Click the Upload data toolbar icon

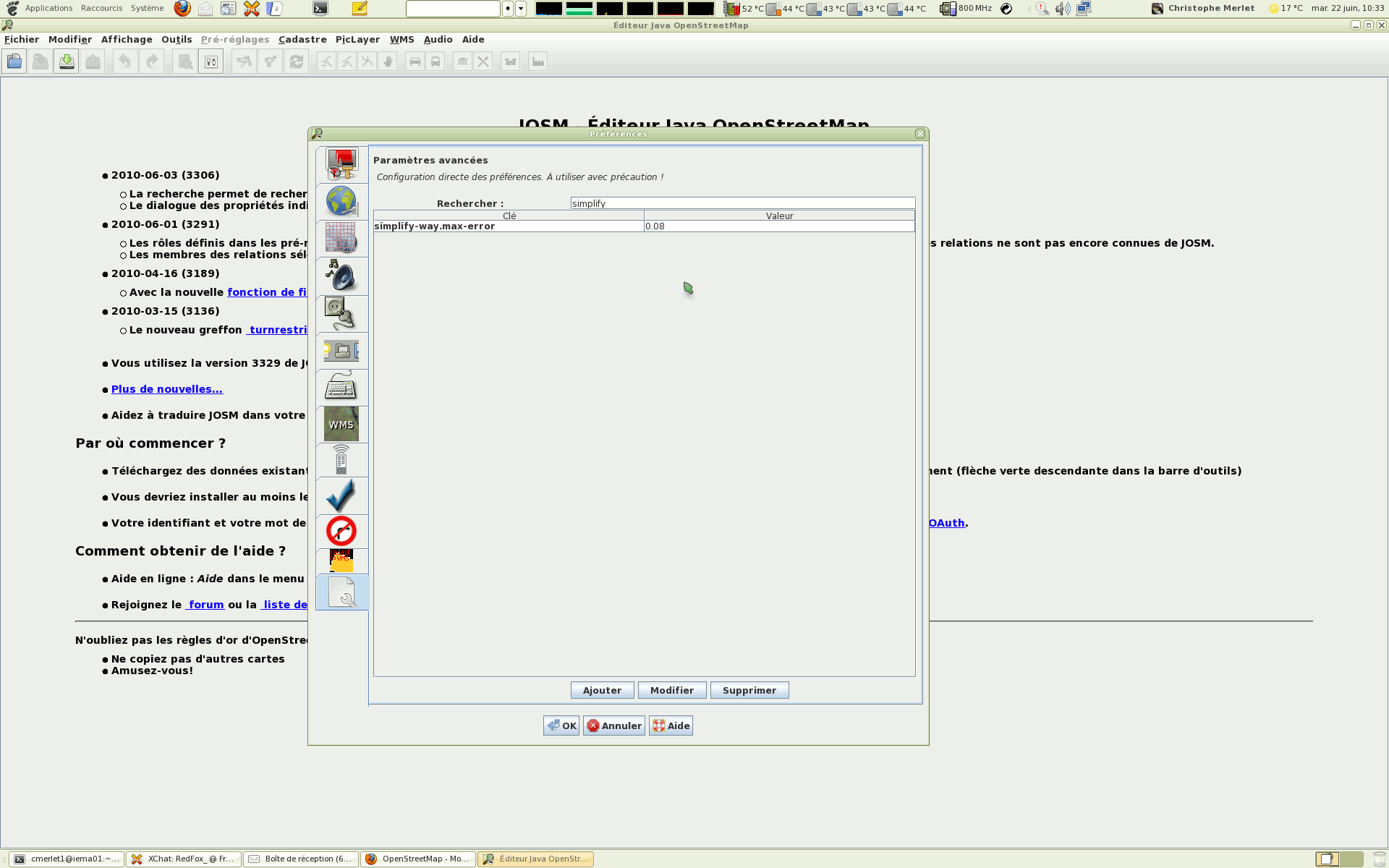point(93,61)
